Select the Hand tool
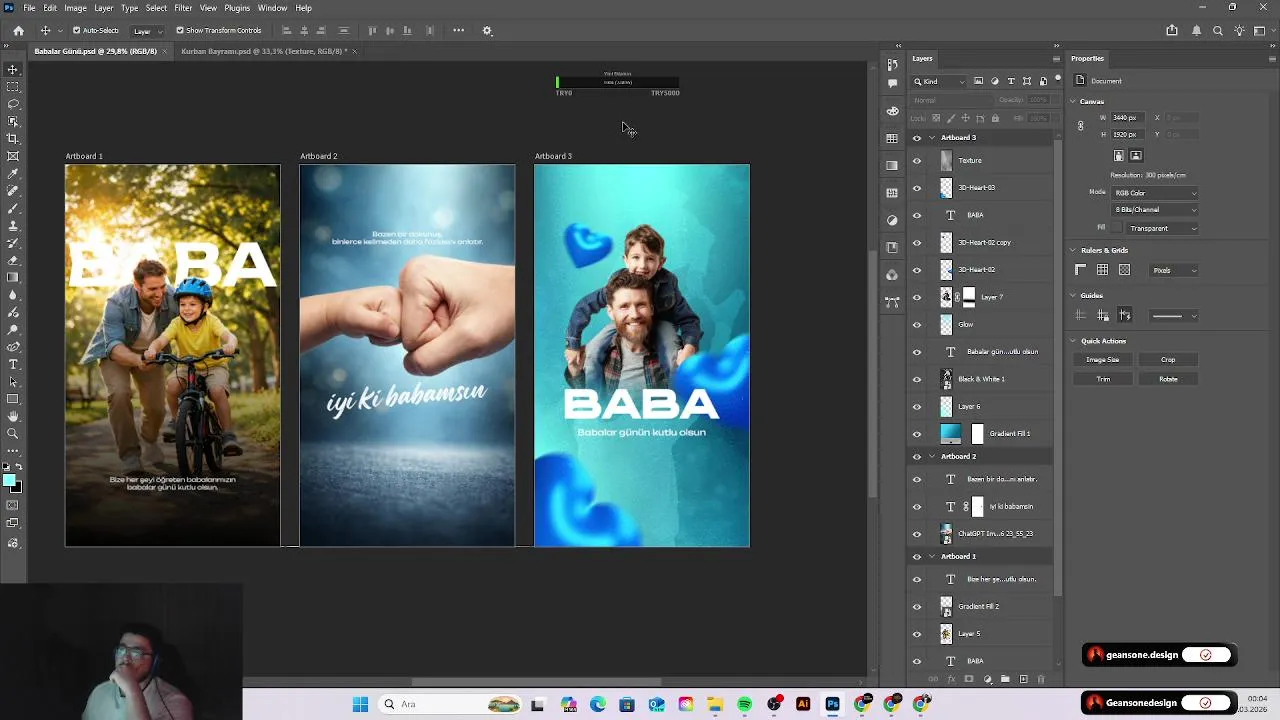The image size is (1280, 720). pyautogui.click(x=13, y=416)
